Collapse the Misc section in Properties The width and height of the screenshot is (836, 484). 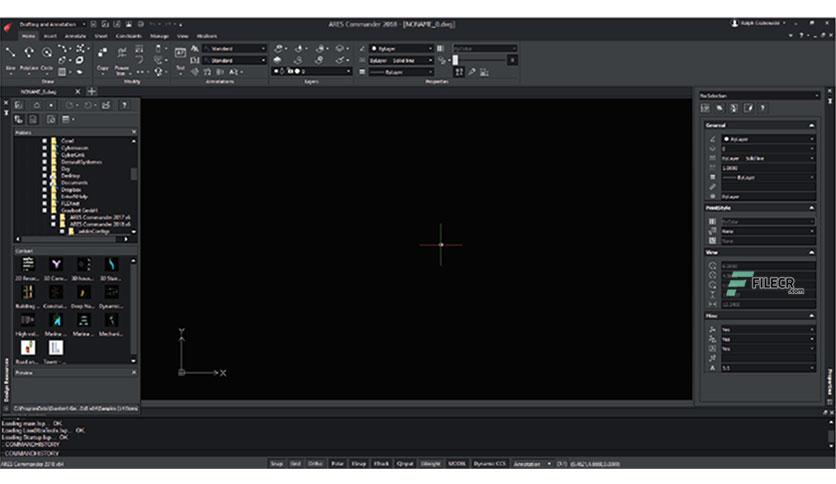(x=811, y=316)
